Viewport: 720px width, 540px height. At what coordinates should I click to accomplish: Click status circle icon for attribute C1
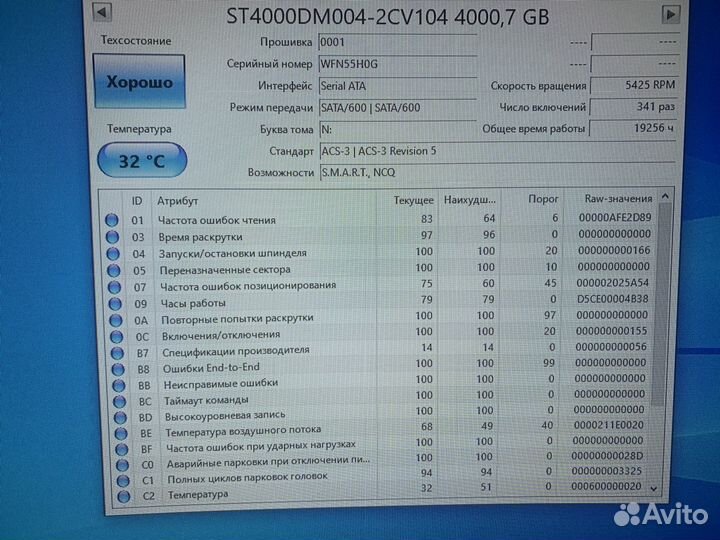pyautogui.click(x=123, y=481)
